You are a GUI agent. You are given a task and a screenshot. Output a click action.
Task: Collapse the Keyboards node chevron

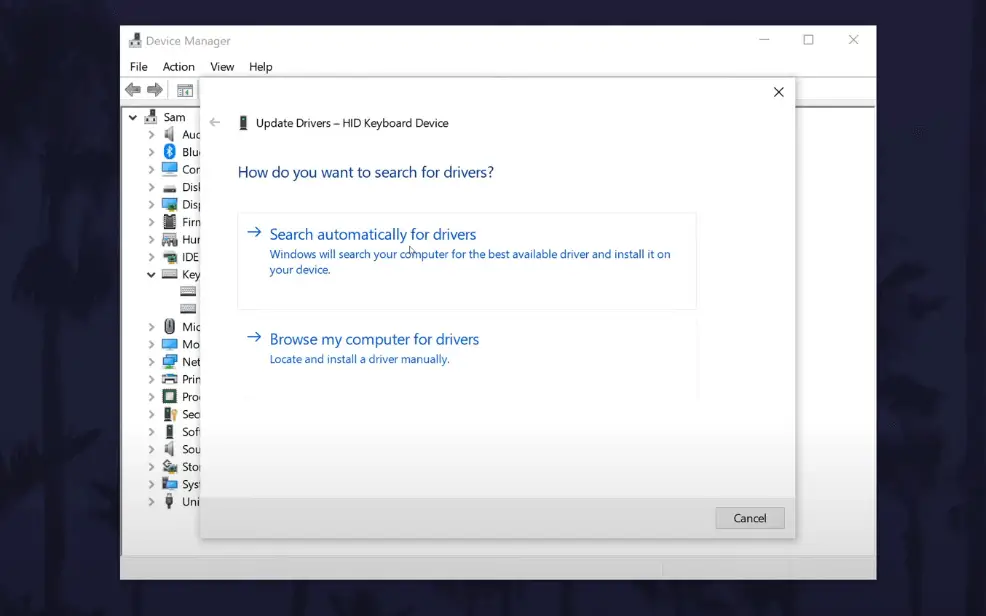coord(151,275)
